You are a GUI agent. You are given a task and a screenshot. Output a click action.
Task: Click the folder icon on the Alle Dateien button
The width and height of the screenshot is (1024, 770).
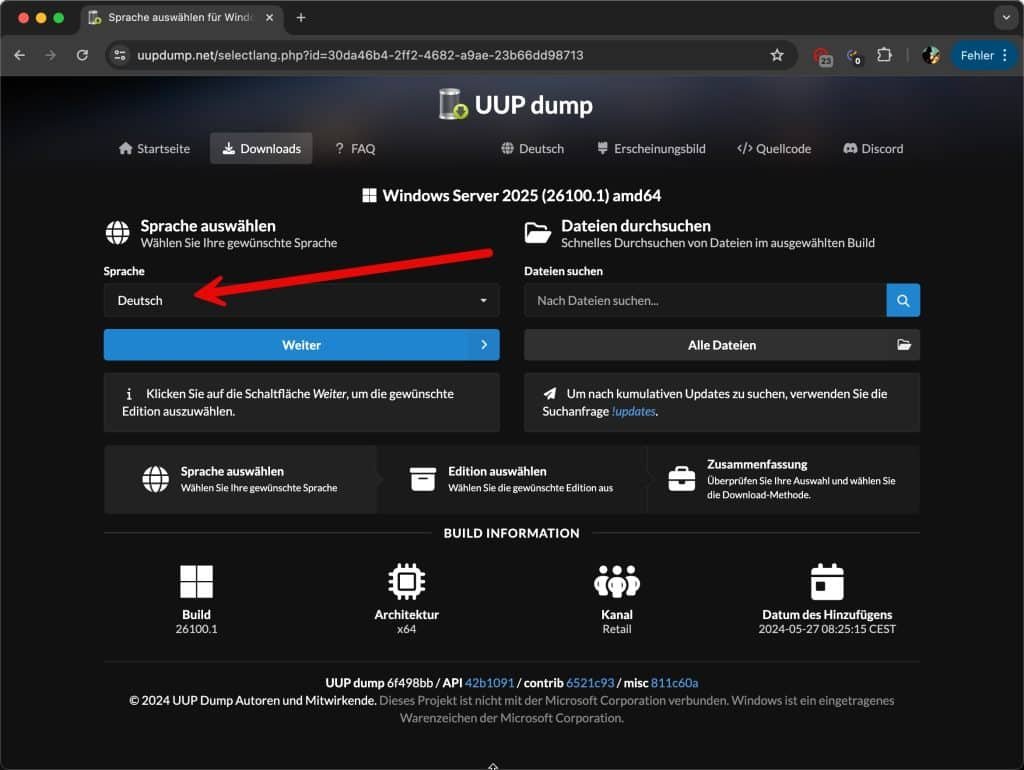click(x=904, y=344)
